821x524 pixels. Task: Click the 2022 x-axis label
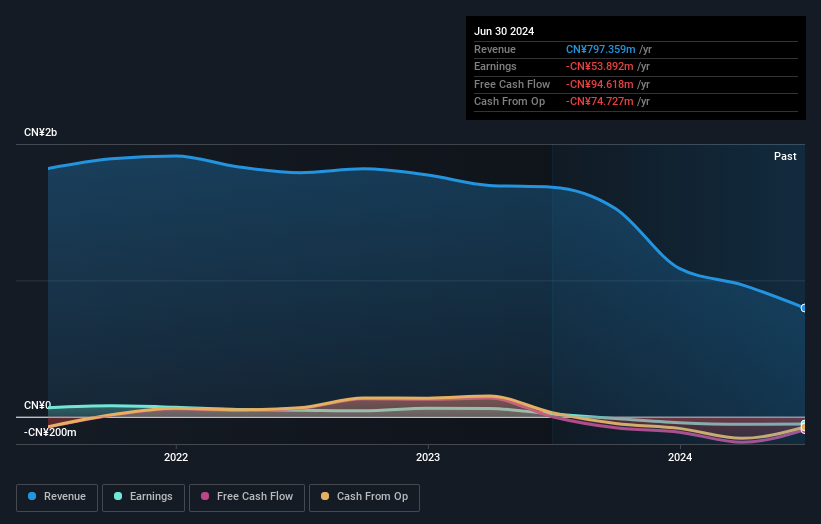[x=176, y=457]
